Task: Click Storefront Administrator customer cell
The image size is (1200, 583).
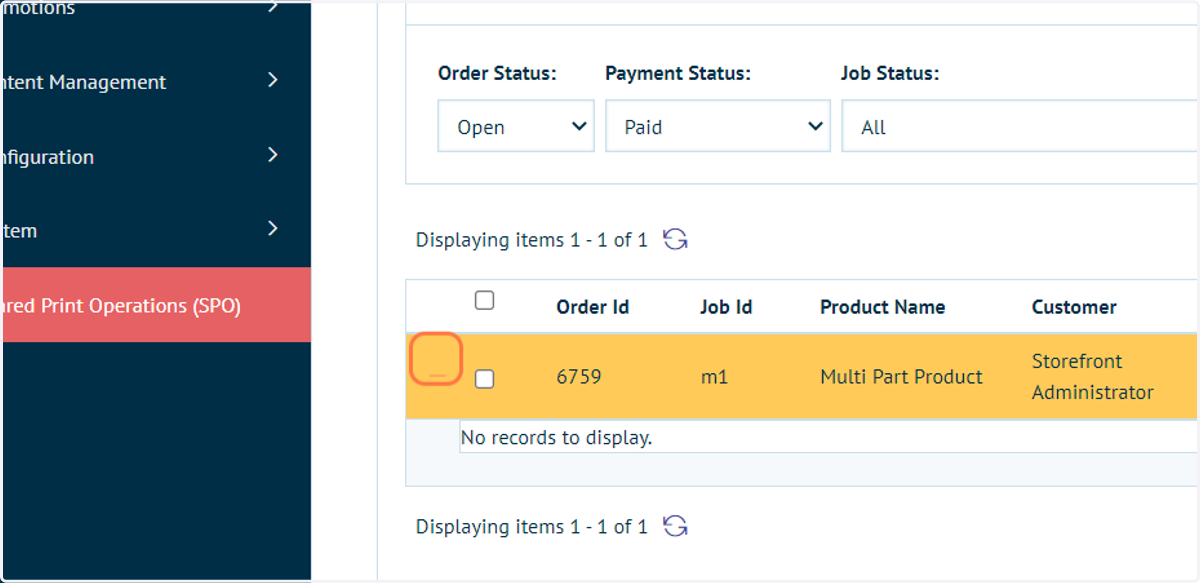Action: point(1093,377)
